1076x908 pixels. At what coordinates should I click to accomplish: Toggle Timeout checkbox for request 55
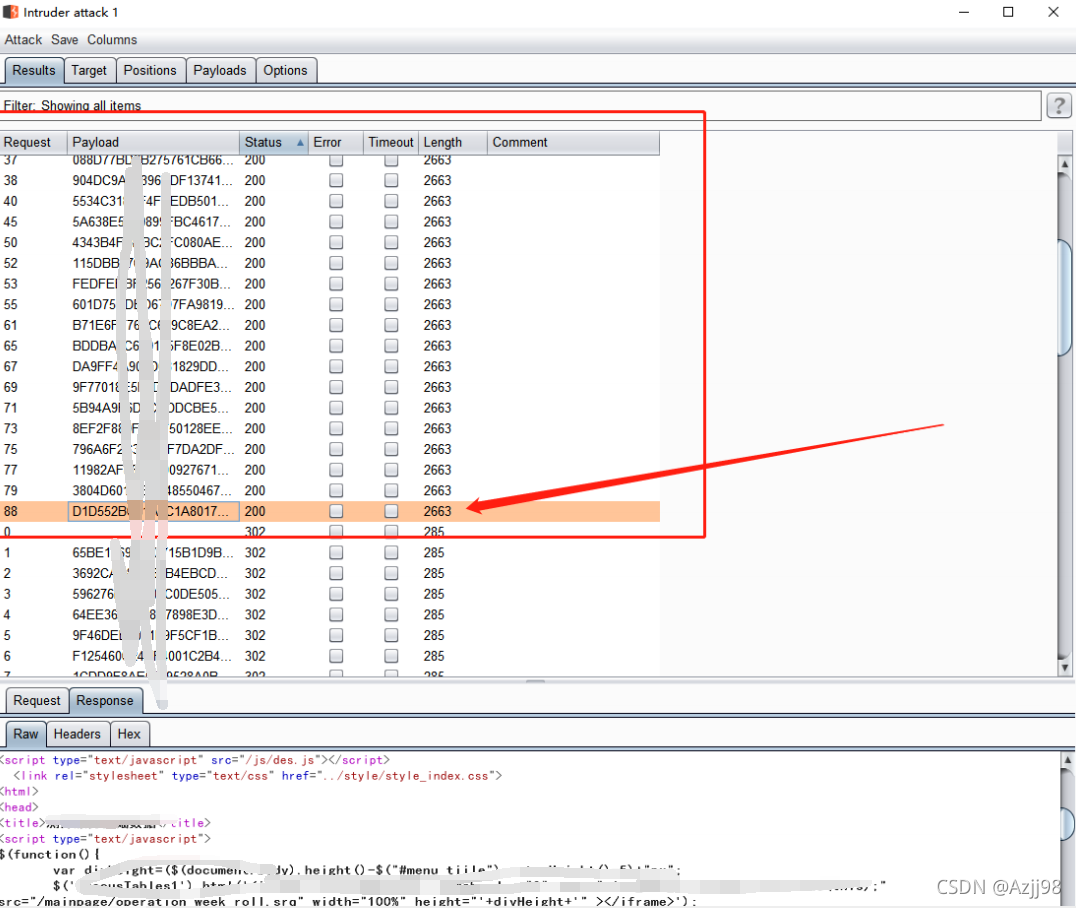(x=391, y=305)
